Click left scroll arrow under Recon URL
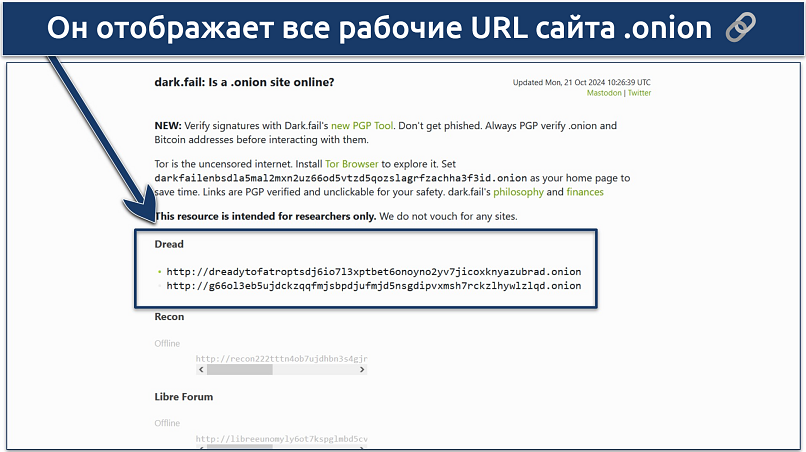The height and width of the screenshot is (452, 806). 201,370
